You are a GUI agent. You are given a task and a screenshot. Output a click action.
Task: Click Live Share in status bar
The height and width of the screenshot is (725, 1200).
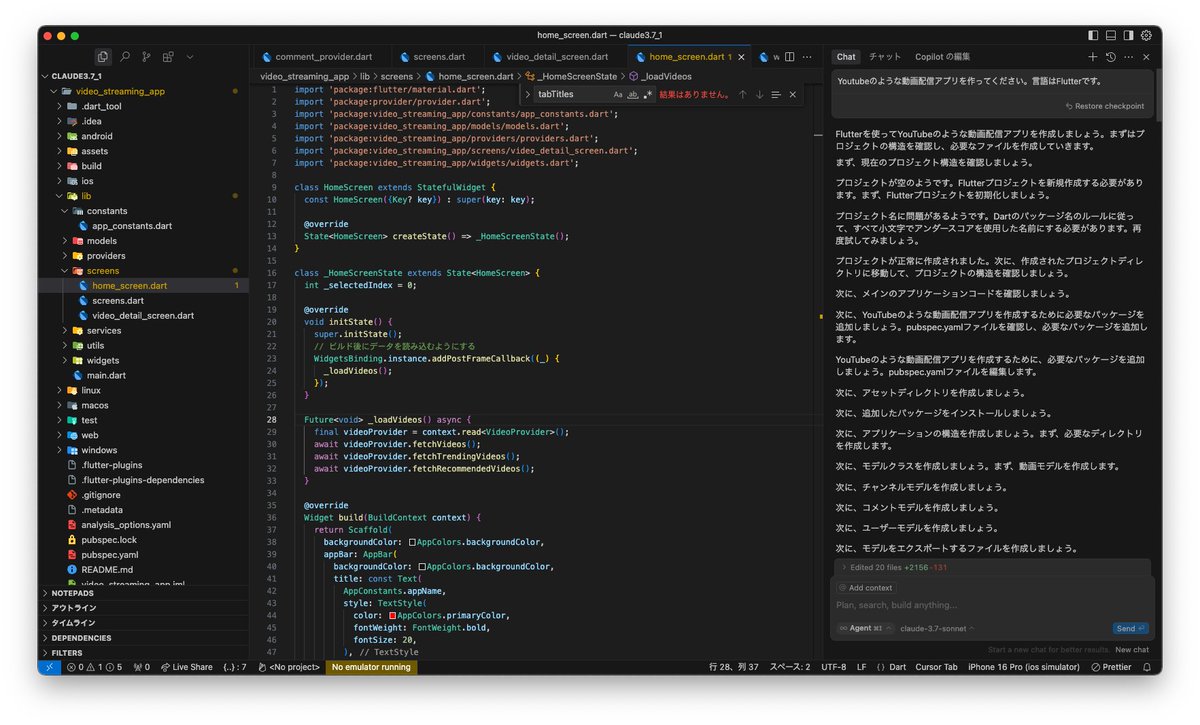(186, 667)
